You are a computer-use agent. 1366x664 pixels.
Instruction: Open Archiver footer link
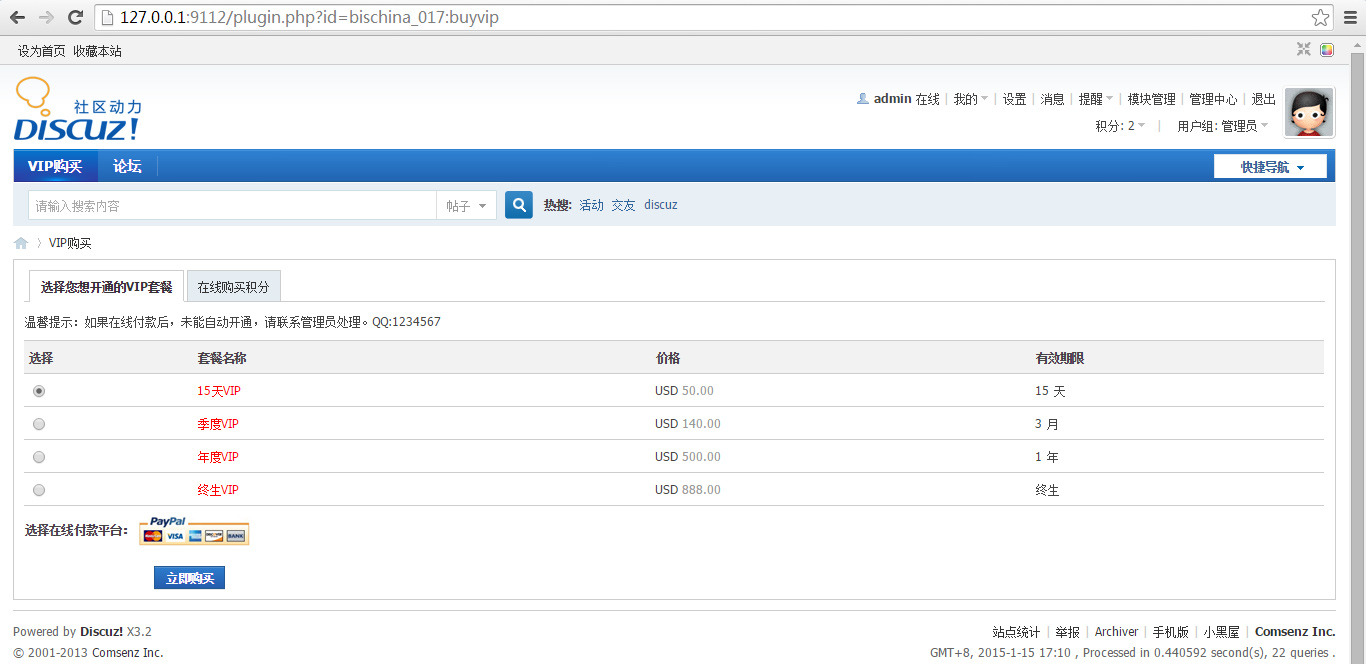(1116, 632)
